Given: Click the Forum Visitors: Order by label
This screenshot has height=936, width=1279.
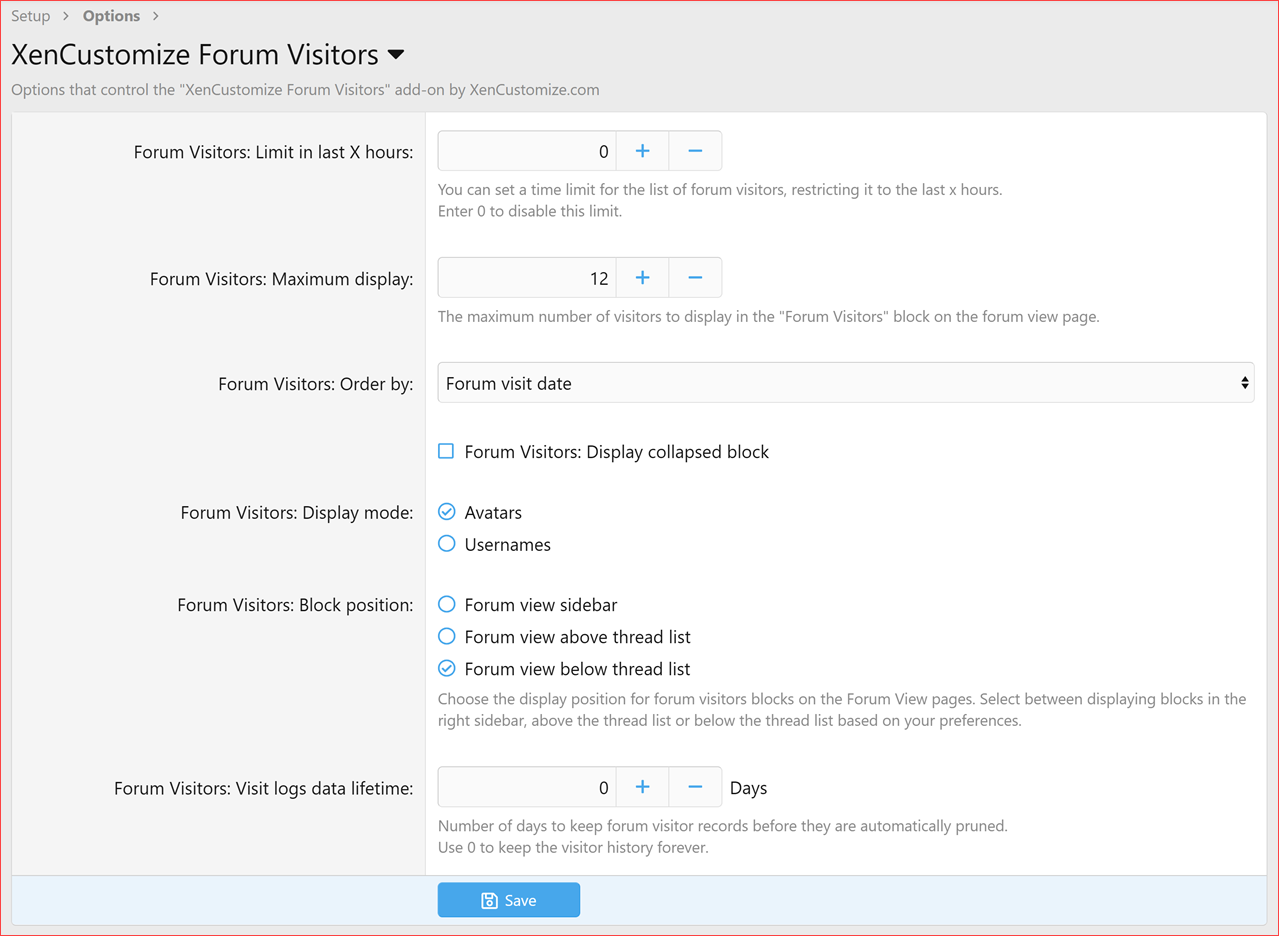Looking at the screenshot, I should pyautogui.click(x=315, y=384).
